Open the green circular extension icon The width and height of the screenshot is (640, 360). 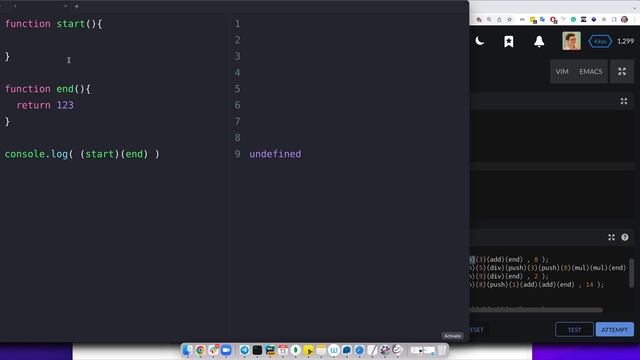click(573, 20)
